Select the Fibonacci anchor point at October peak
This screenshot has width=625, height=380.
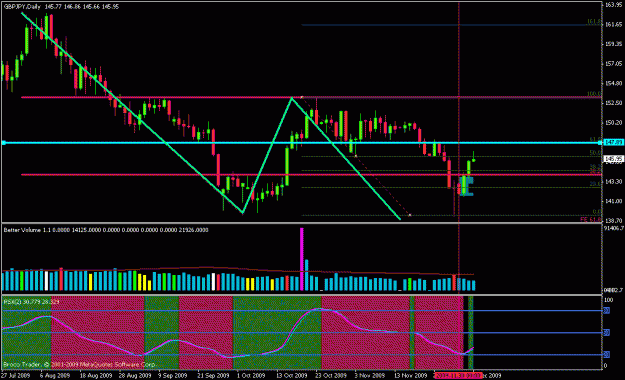click(x=302, y=97)
